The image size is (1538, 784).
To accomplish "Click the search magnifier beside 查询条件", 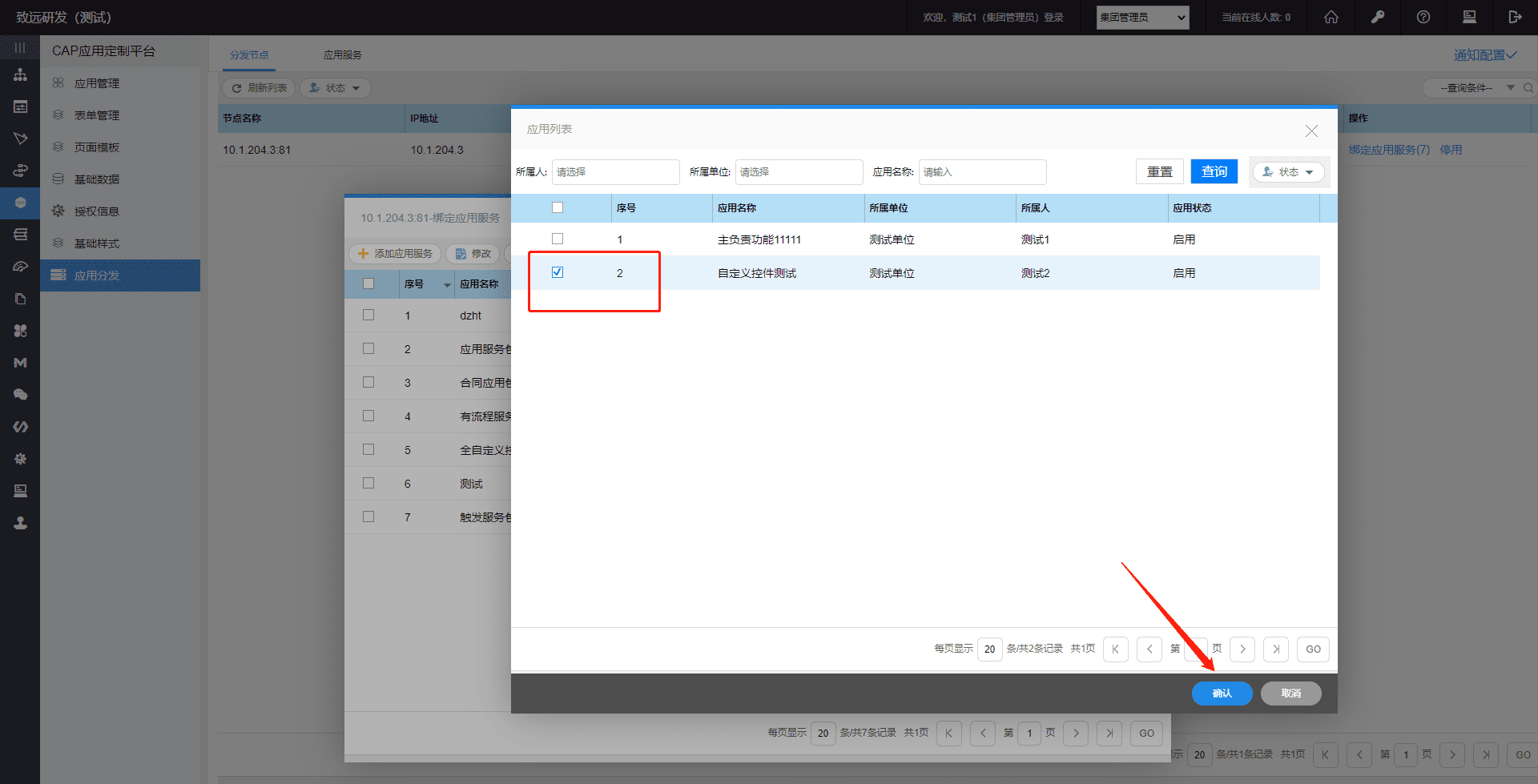I will coord(1528,88).
